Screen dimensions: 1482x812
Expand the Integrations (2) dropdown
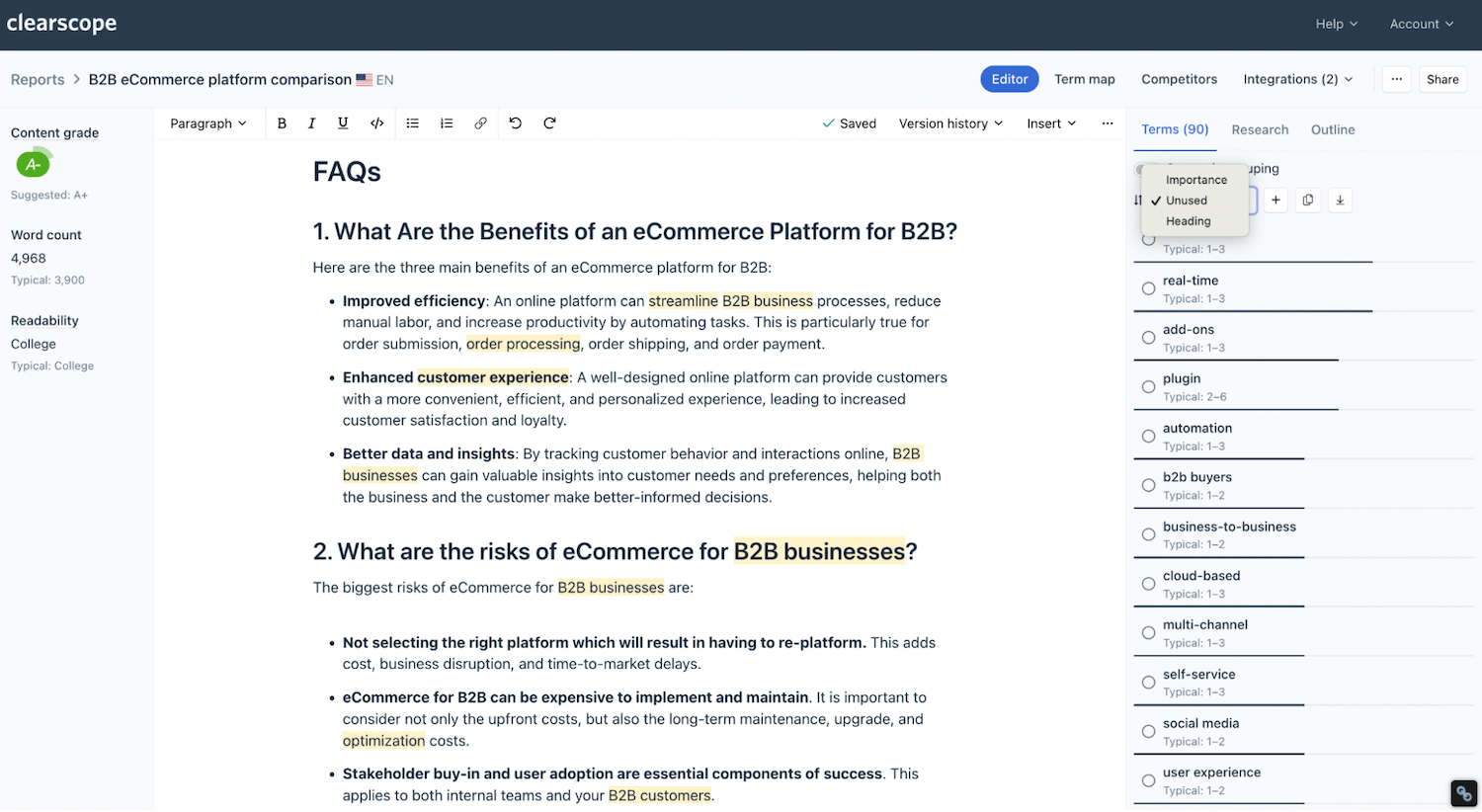(1297, 79)
